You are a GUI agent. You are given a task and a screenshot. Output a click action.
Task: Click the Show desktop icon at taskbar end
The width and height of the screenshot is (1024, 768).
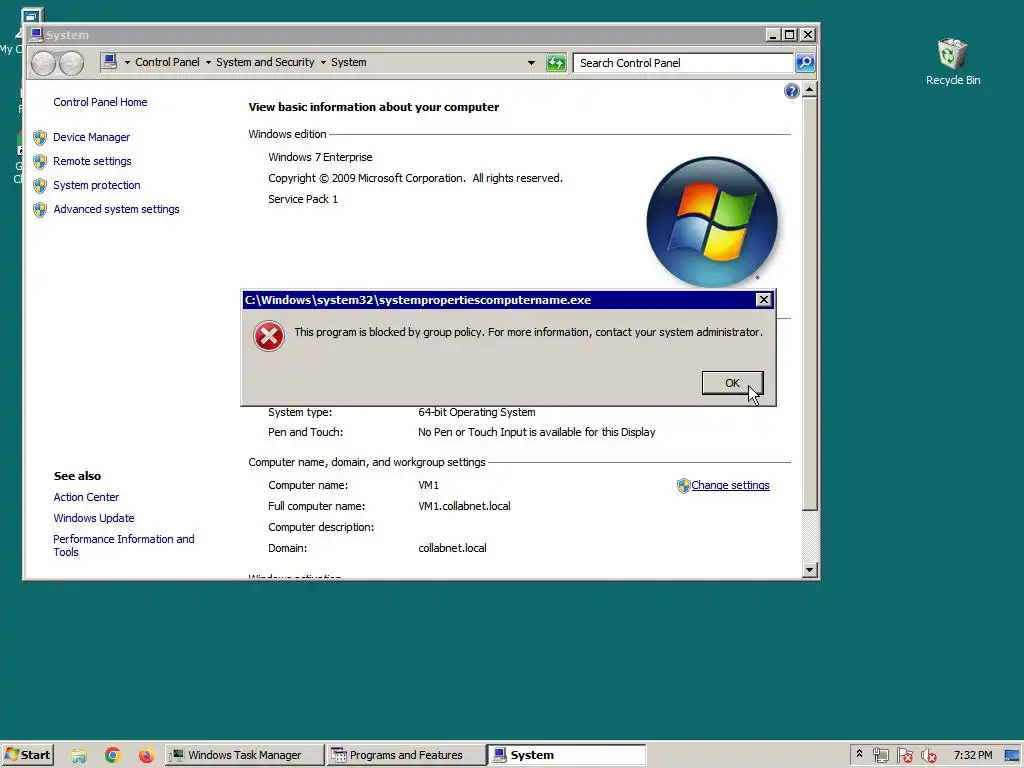point(1012,756)
